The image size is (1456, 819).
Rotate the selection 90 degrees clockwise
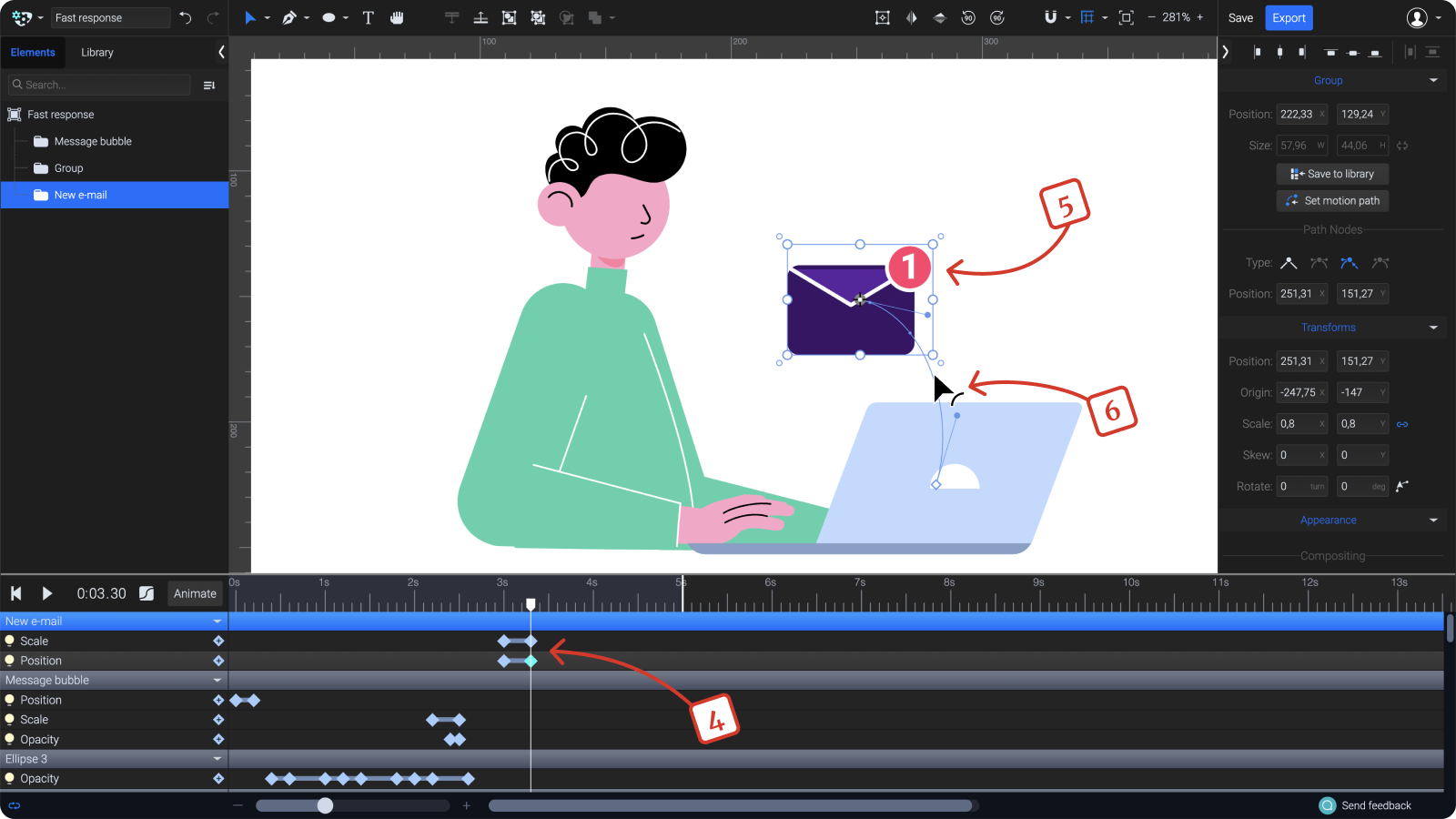click(997, 17)
